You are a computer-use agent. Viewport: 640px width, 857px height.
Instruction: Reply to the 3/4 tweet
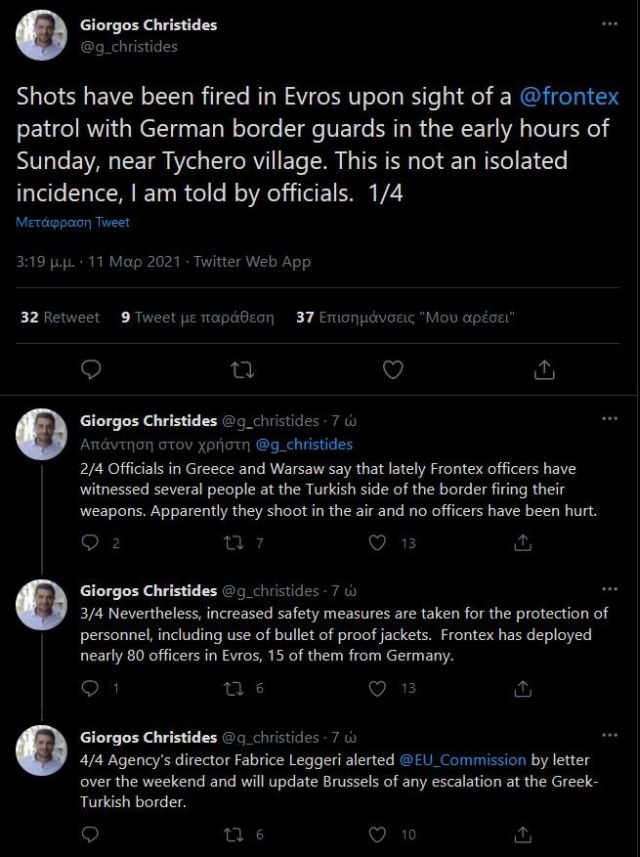pos(91,688)
